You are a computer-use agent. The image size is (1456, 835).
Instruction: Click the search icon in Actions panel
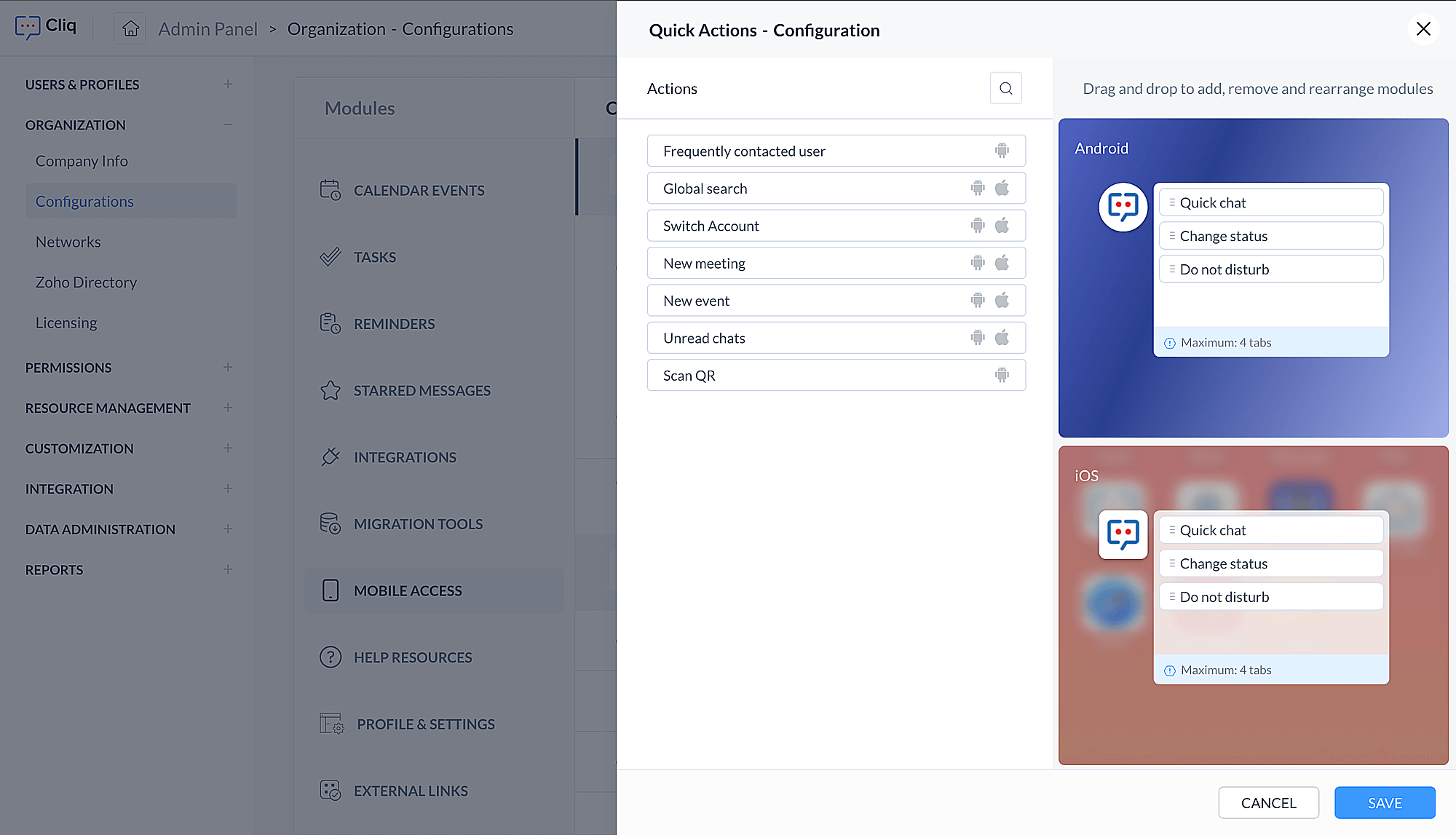(x=1005, y=88)
